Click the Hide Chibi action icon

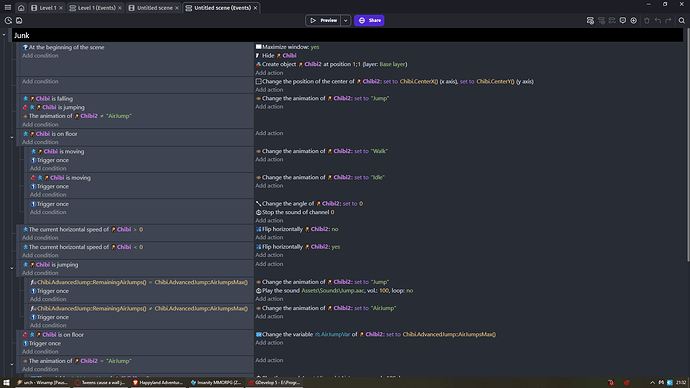click(258, 55)
